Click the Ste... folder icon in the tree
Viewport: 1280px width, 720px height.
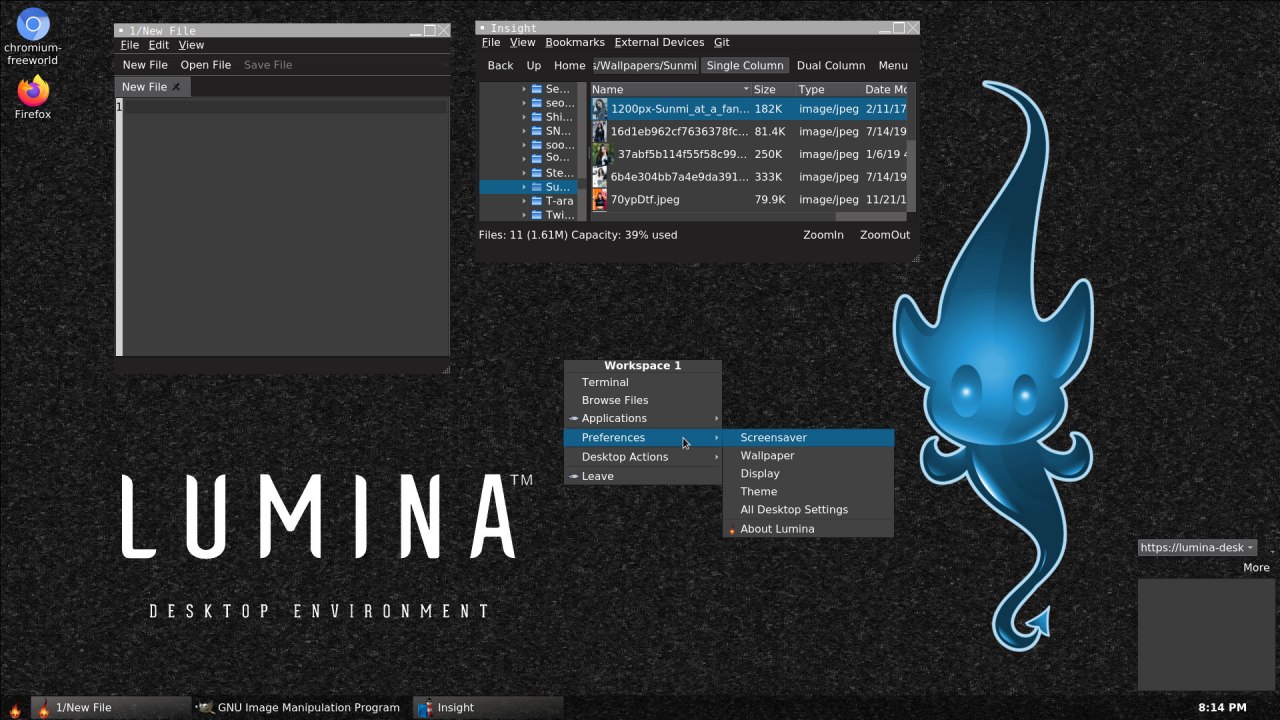pyautogui.click(x=537, y=173)
